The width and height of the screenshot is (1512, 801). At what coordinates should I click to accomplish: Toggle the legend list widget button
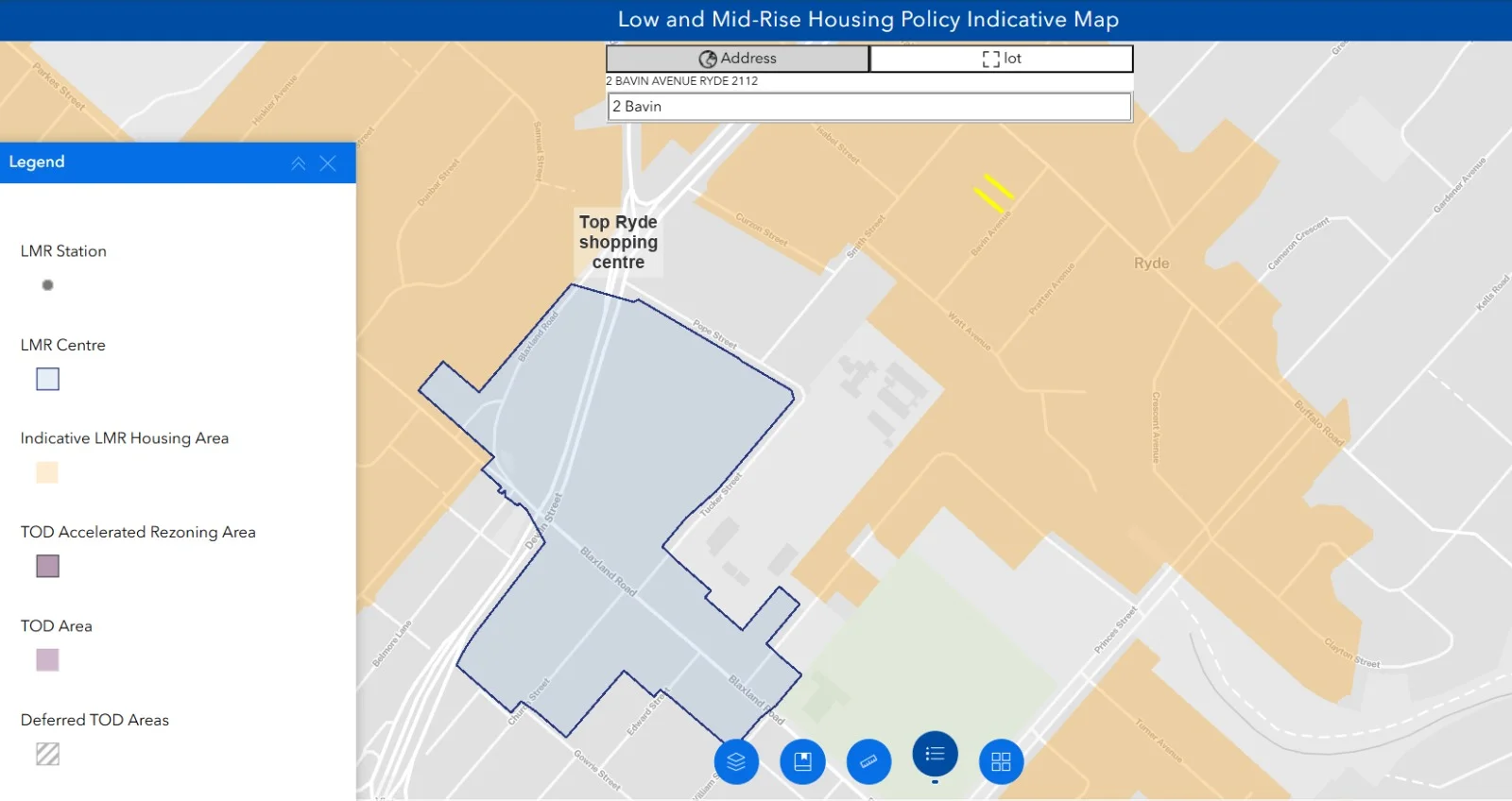935,754
